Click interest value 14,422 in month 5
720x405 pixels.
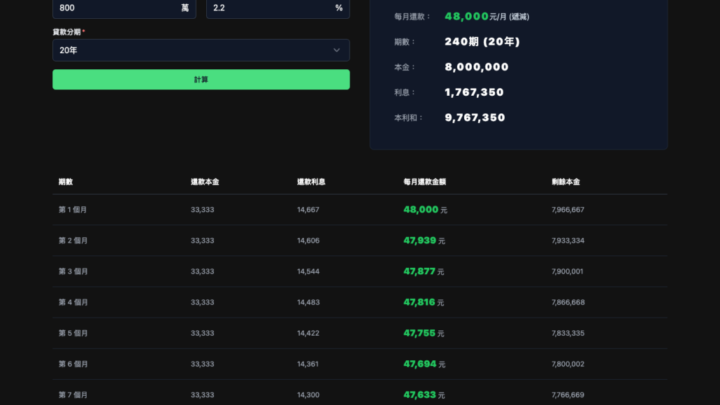pyautogui.click(x=308, y=333)
